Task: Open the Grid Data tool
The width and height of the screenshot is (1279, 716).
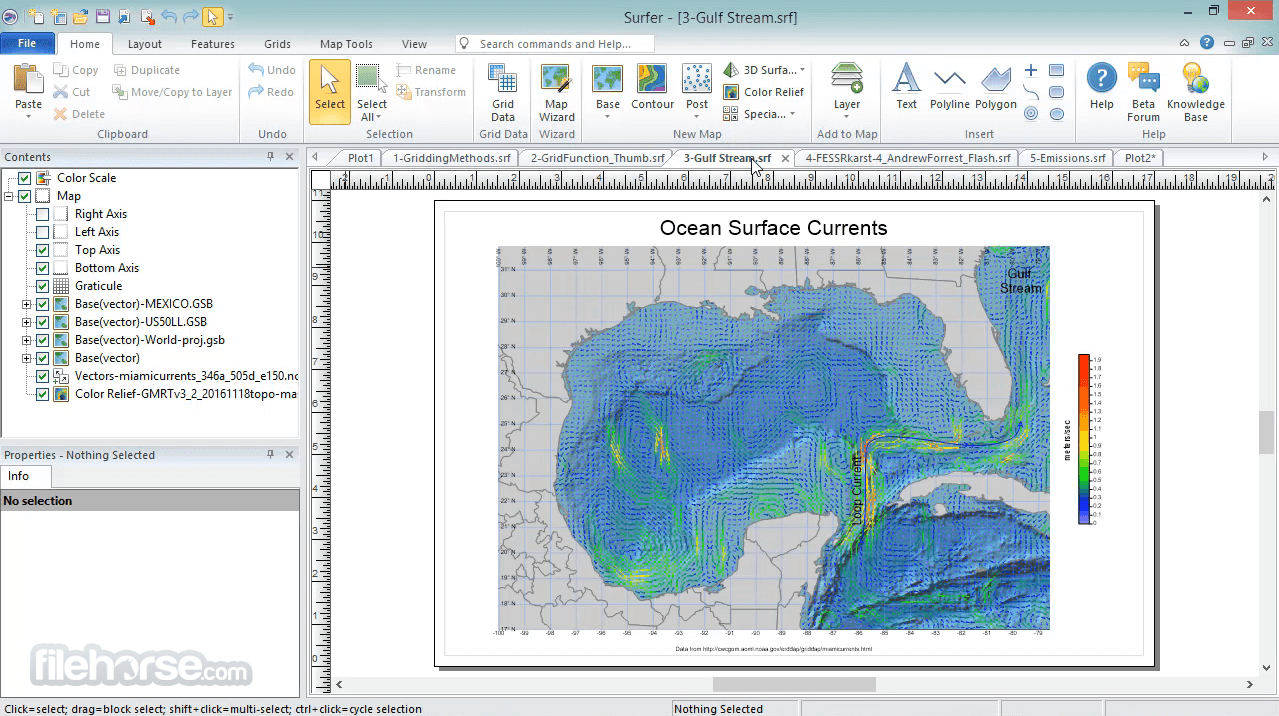Action: [x=503, y=92]
